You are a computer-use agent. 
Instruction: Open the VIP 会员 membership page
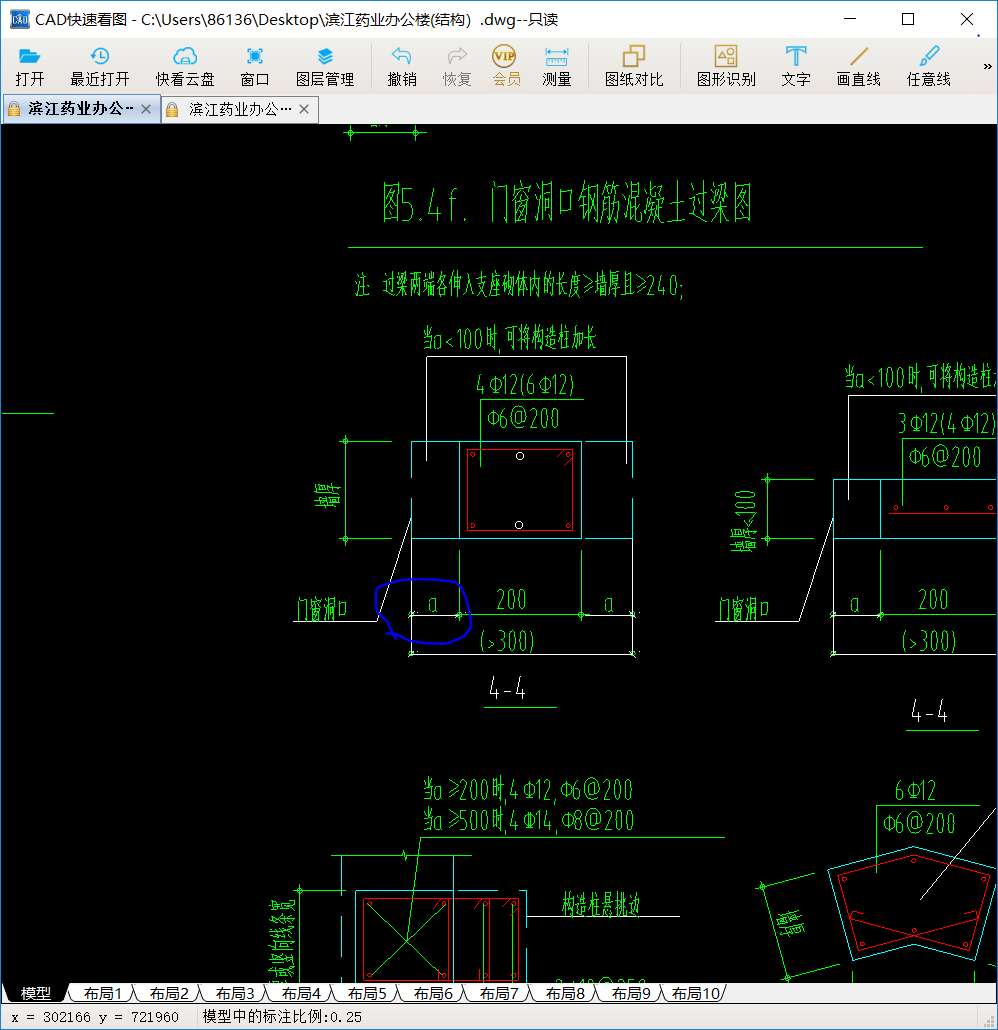coord(506,67)
